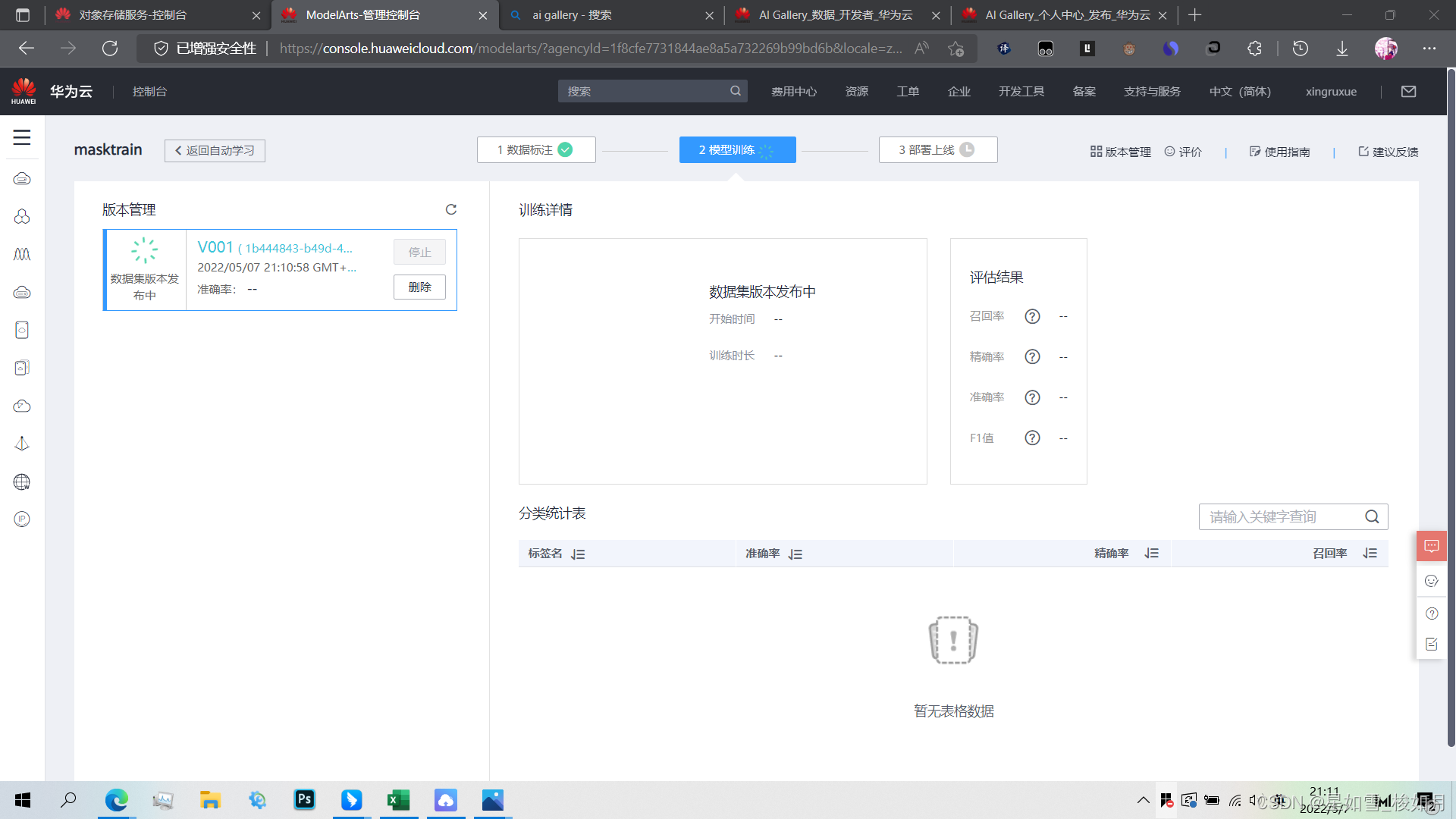Open the browser history icon
Image resolution: width=1456 pixels, height=819 pixels.
1300,49
